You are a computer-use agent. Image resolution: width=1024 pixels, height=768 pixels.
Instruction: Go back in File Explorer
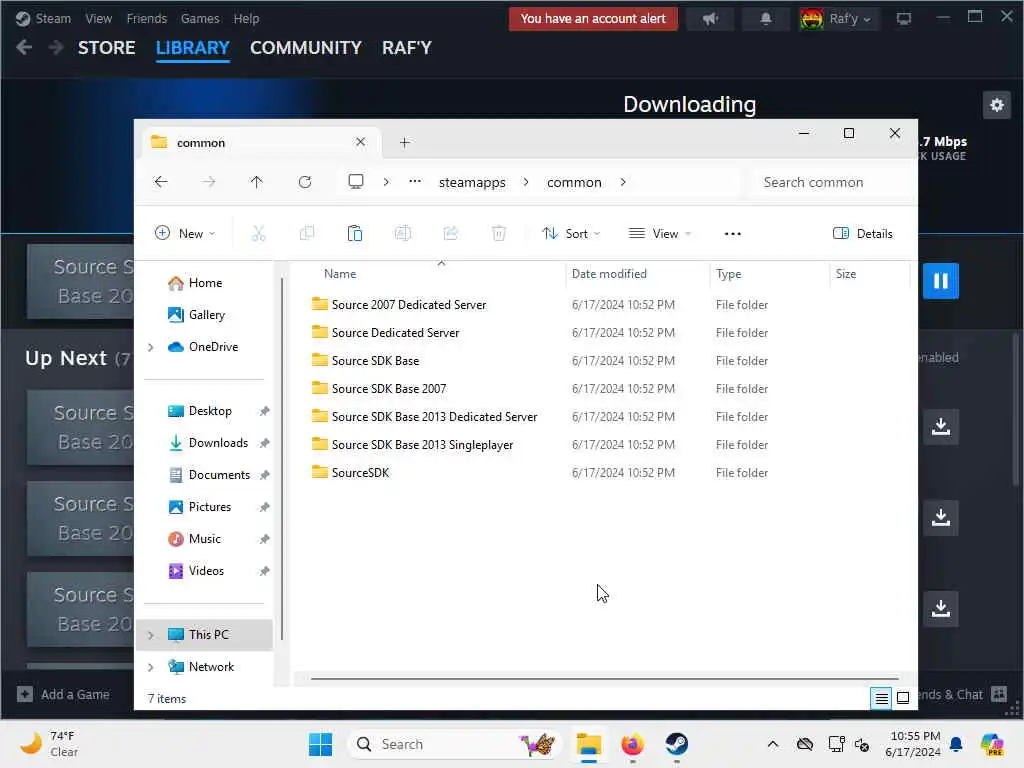[161, 182]
